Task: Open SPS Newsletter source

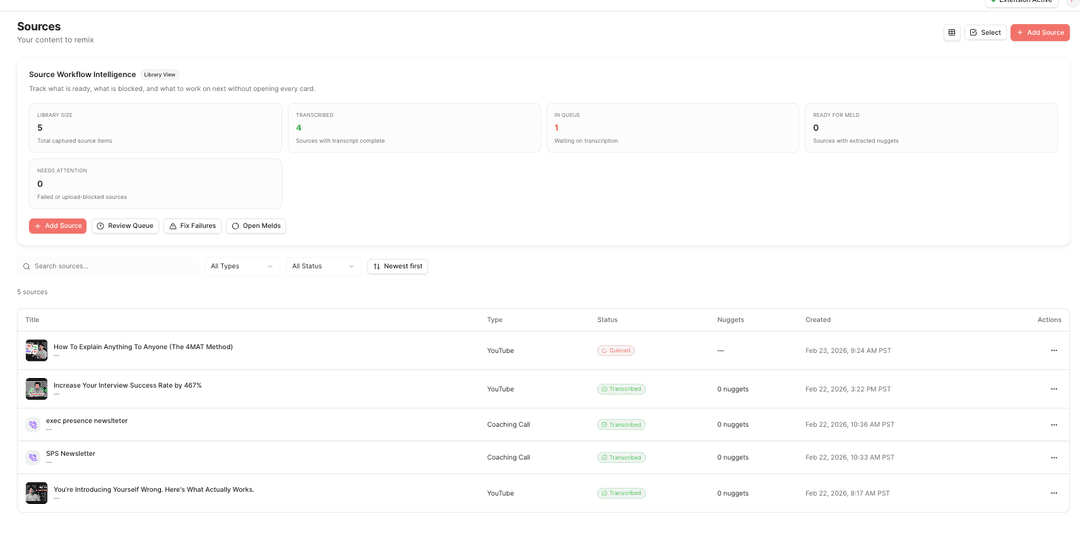Action: [70, 453]
